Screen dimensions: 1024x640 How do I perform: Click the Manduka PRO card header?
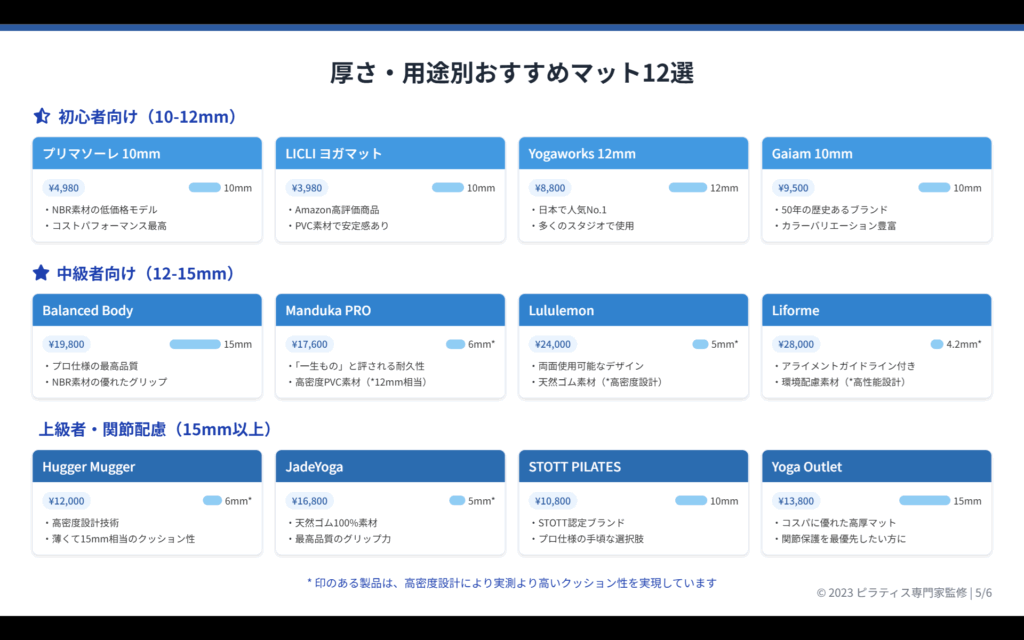[x=390, y=310]
